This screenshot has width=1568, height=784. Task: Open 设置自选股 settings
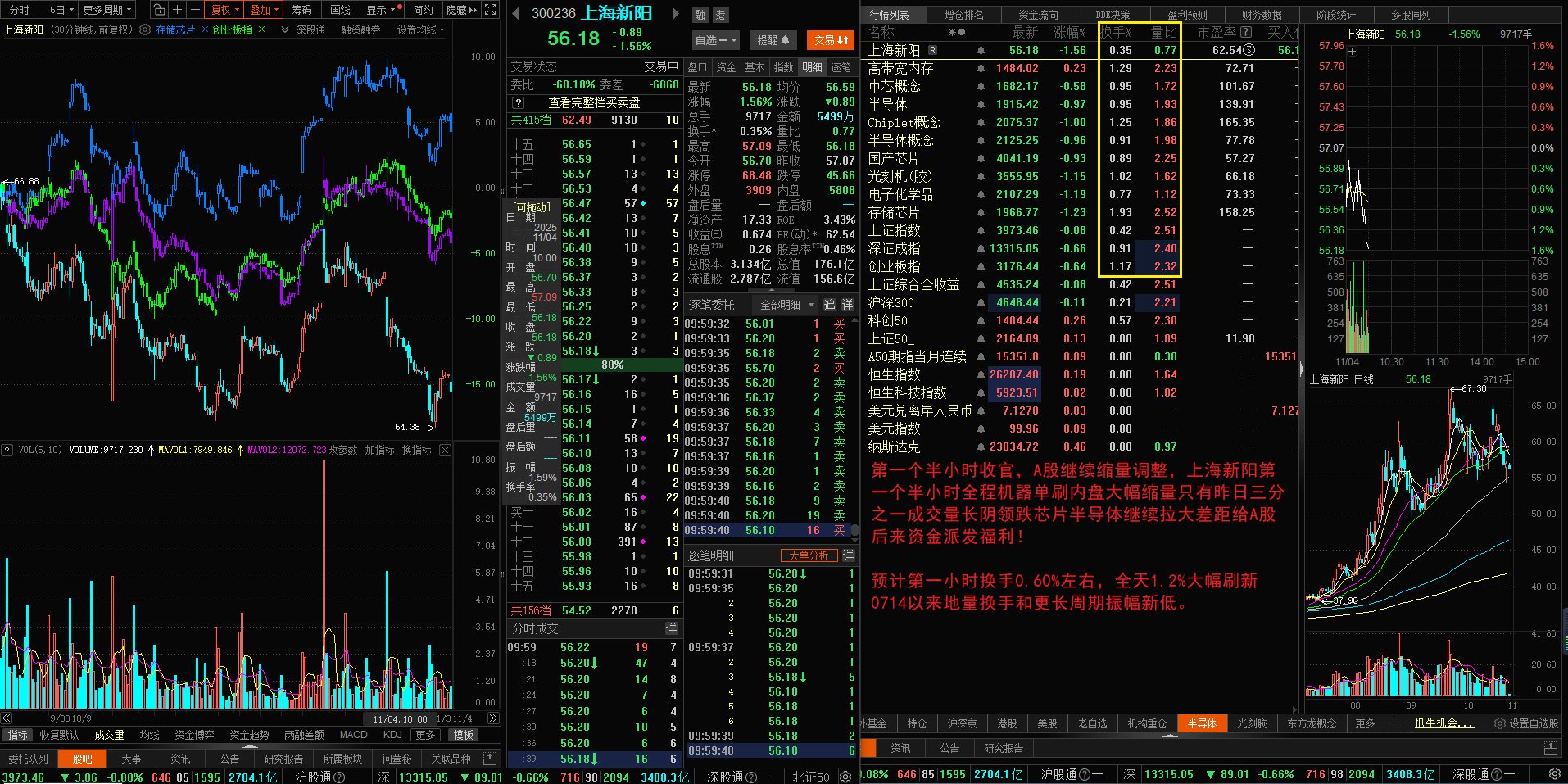(x=1526, y=723)
